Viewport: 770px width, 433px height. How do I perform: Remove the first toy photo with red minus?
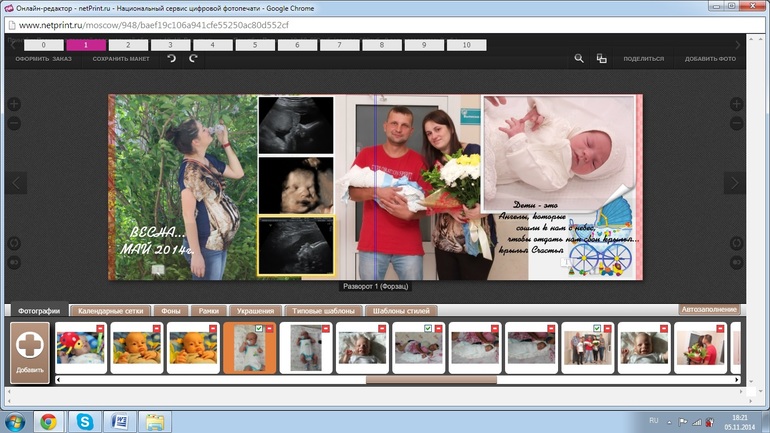click(x=100, y=328)
